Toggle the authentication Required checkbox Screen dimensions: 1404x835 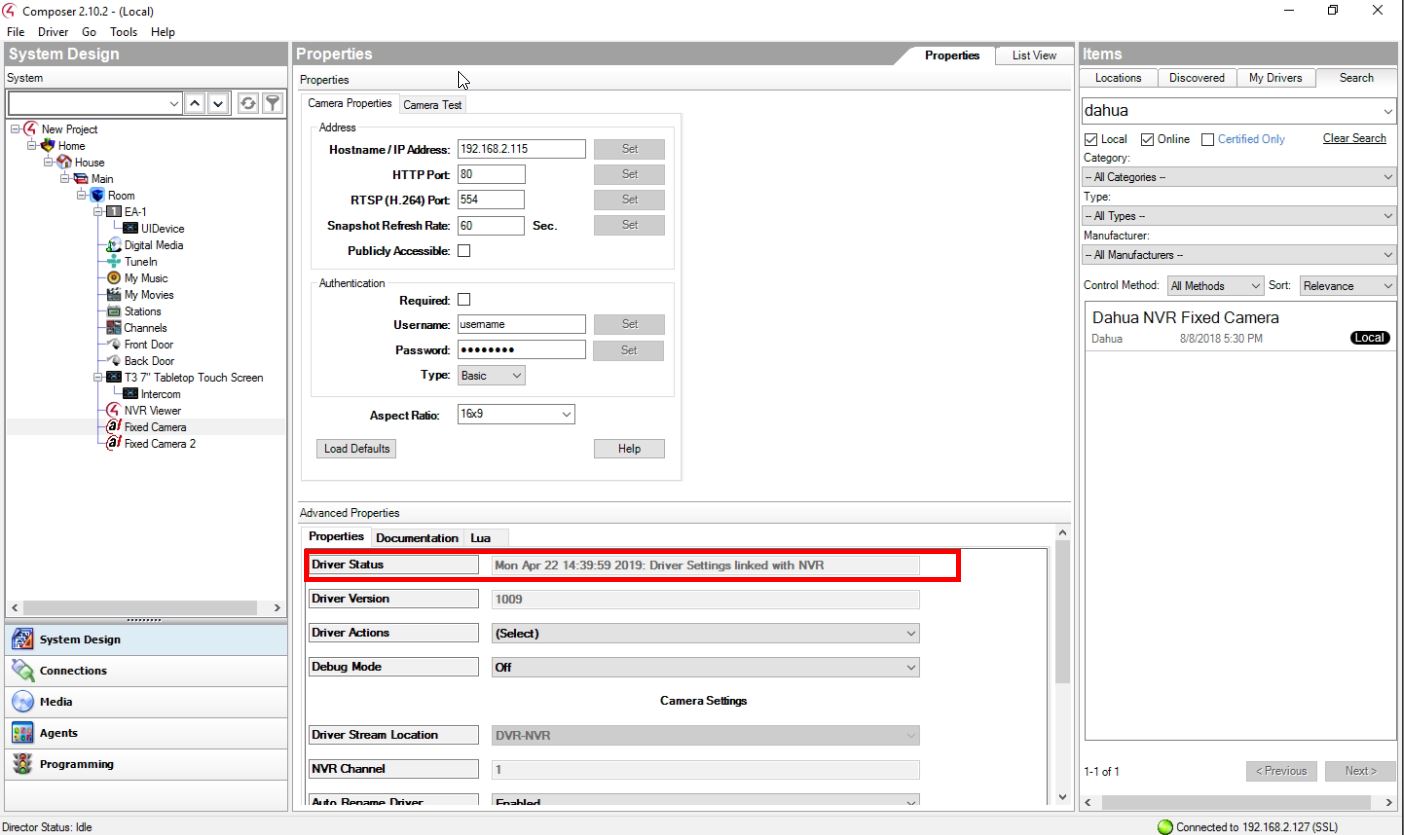coord(464,300)
